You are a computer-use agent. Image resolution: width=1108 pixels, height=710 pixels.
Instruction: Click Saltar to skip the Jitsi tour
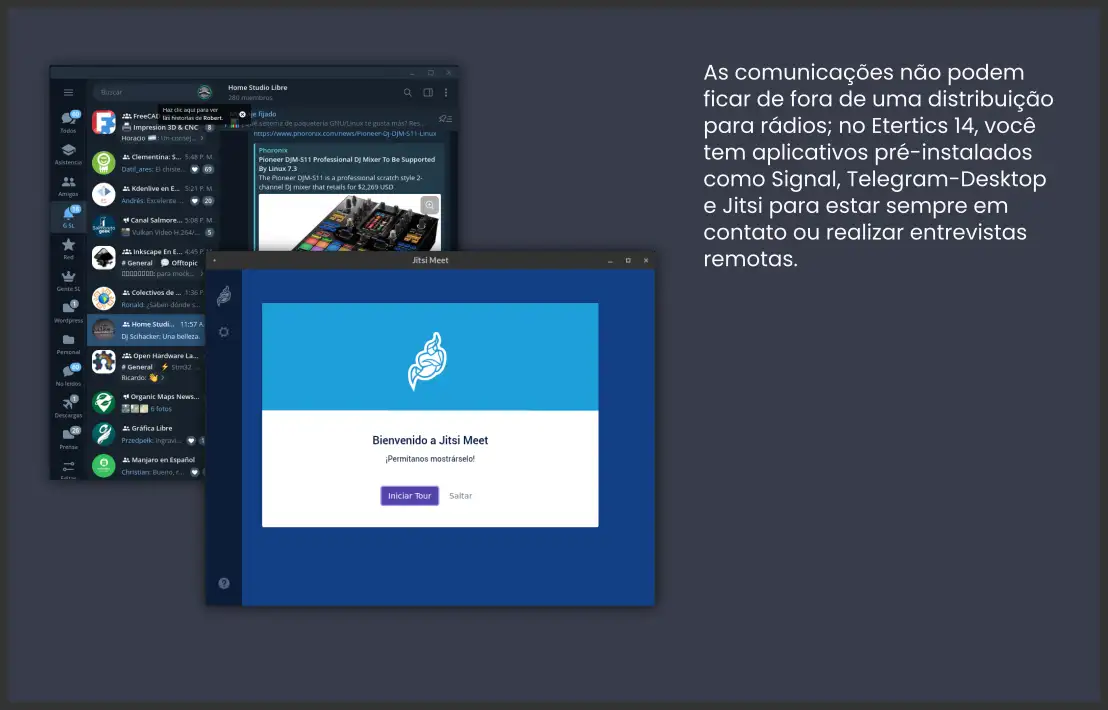coord(461,496)
